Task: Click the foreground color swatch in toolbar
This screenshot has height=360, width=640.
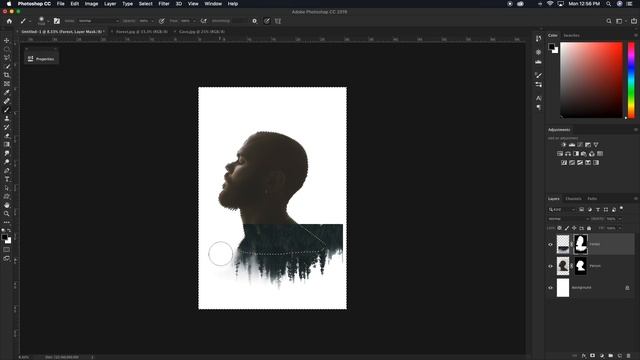Action: click(x=4, y=237)
